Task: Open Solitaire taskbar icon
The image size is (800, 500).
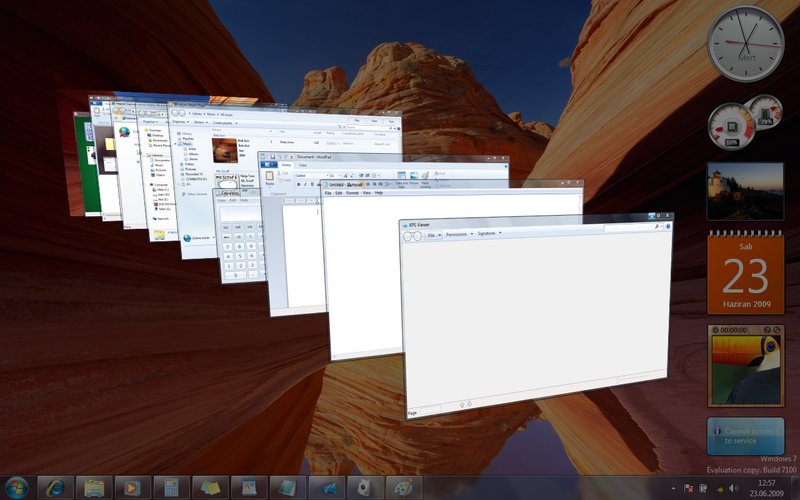Action: [365, 488]
